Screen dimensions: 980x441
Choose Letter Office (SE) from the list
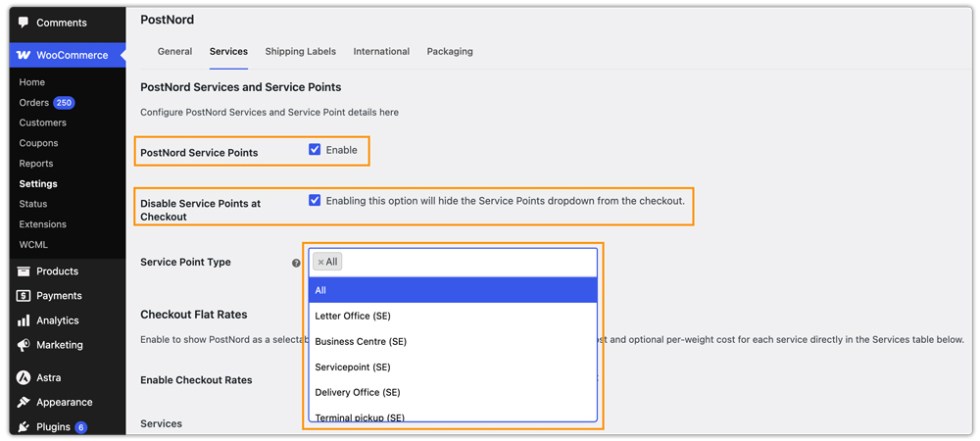(453, 316)
